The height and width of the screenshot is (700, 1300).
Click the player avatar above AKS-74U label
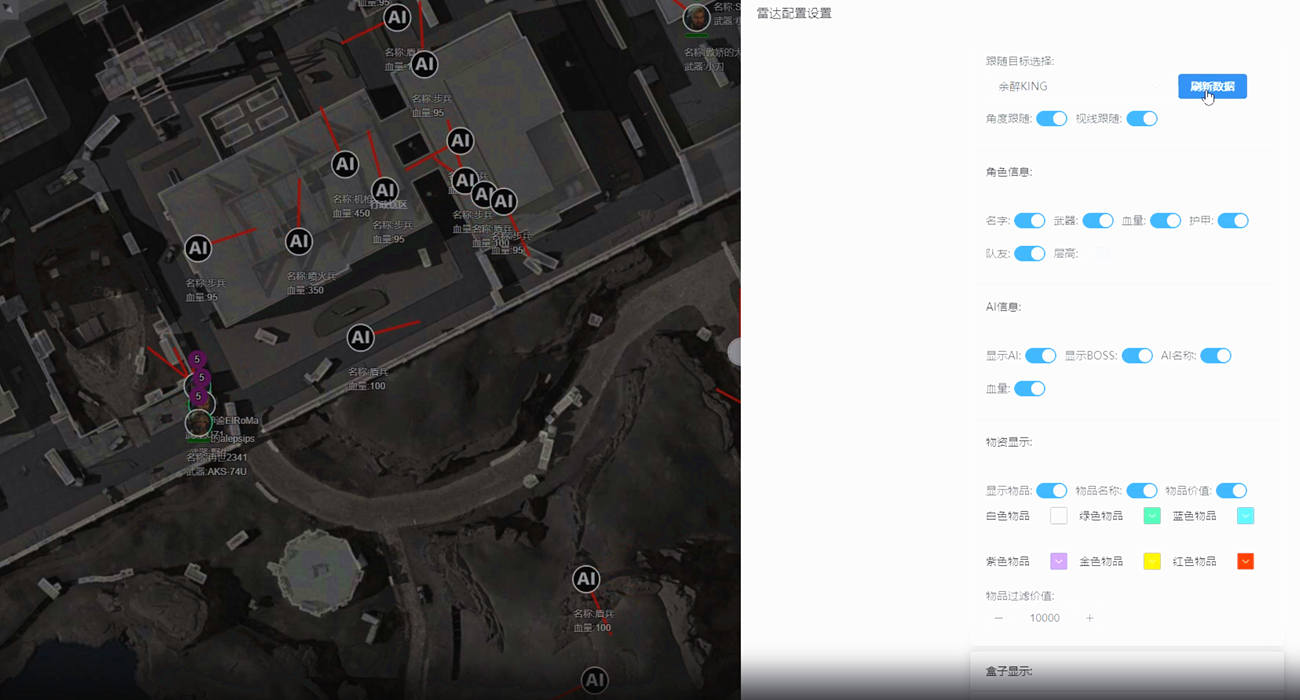click(x=199, y=423)
